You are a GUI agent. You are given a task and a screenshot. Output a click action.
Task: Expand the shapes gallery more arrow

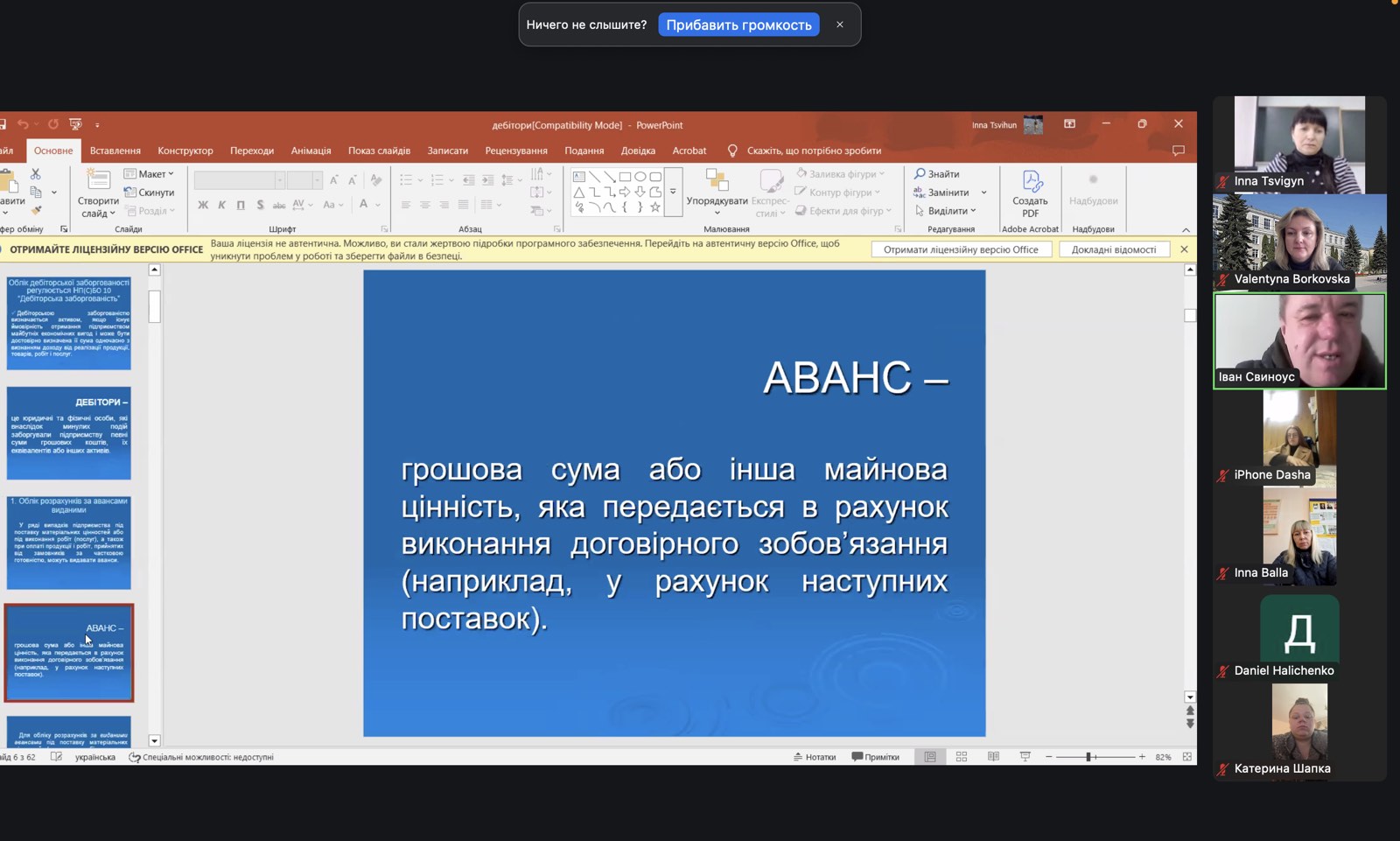click(x=673, y=192)
